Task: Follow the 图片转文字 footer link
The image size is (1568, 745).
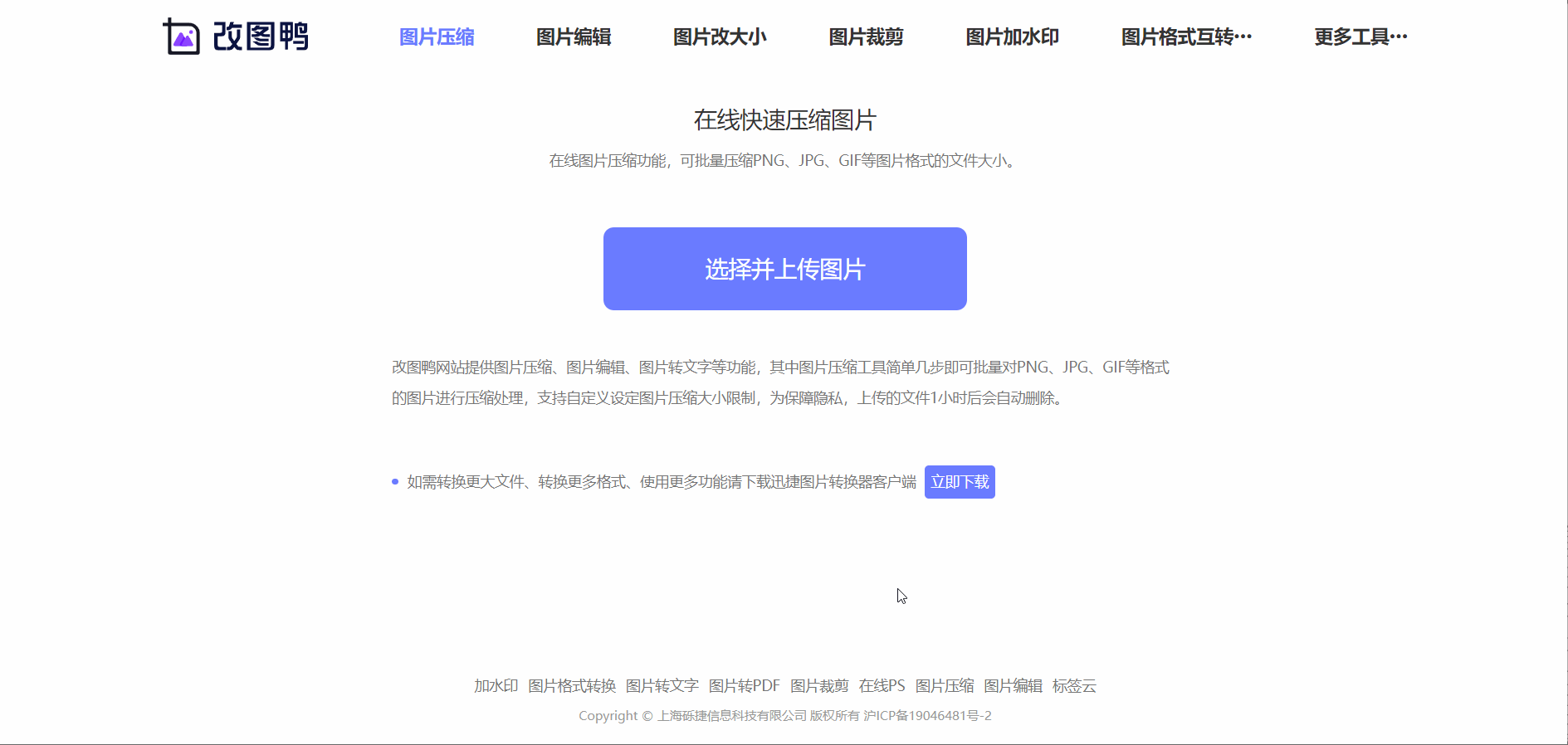Action: coord(662,686)
